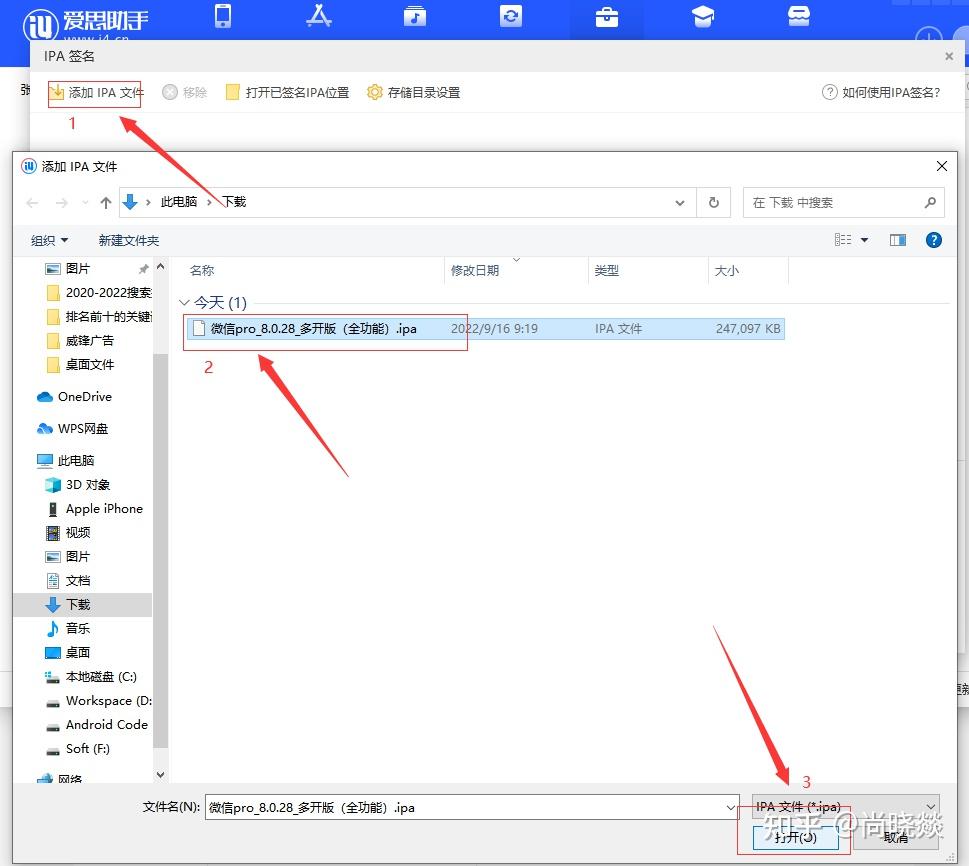Open the tutorials graduation cap icon
Screen dimensions: 969x866
coord(703,17)
